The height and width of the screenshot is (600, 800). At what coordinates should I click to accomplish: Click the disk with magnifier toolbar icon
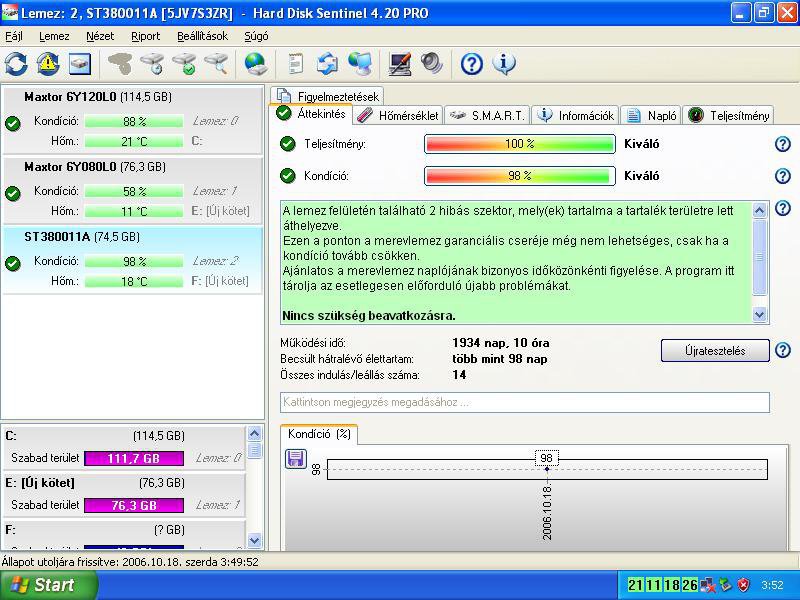click(216, 64)
